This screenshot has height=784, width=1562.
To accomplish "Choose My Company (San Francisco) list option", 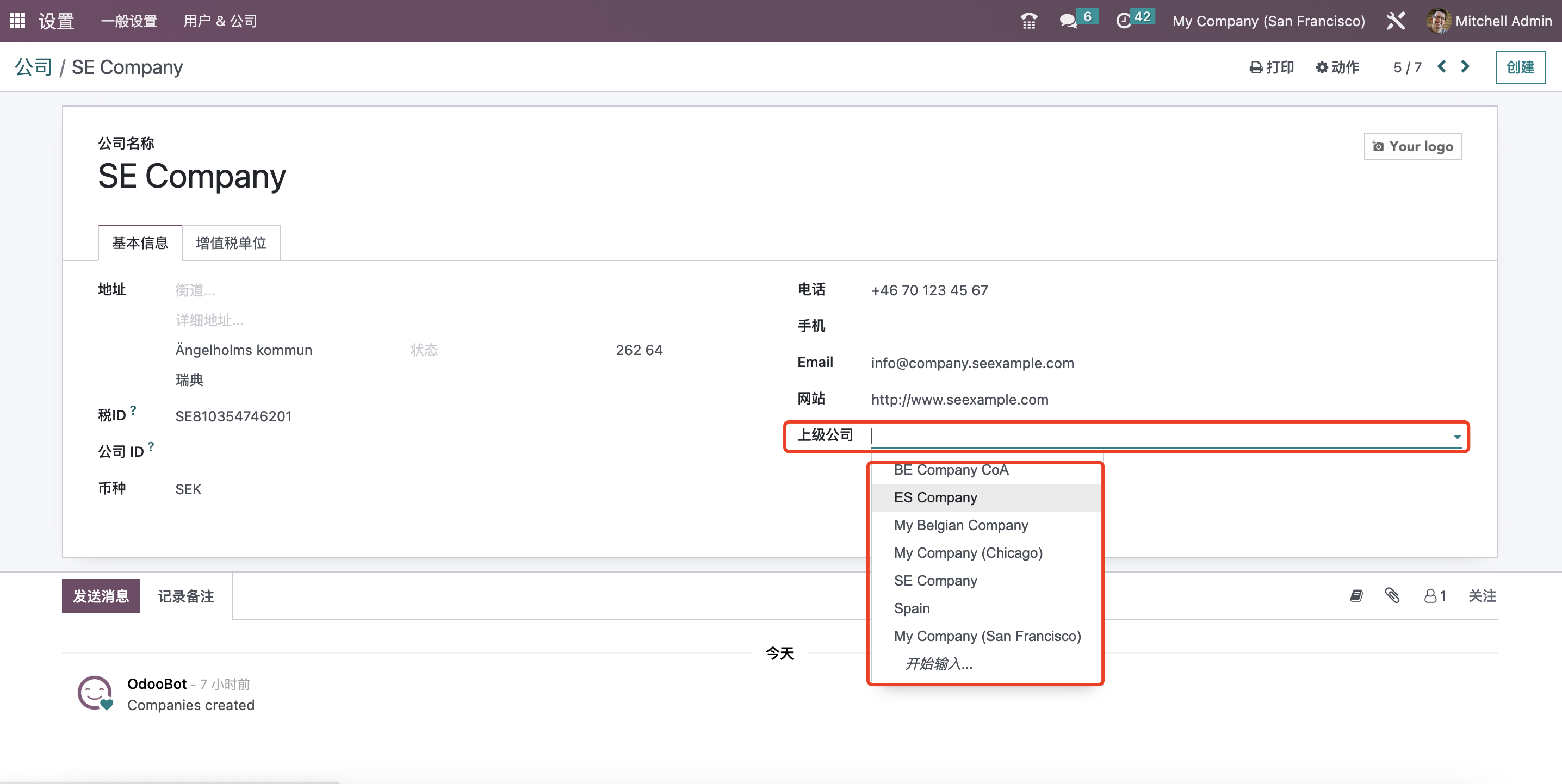I will click(x=986, y=636).
